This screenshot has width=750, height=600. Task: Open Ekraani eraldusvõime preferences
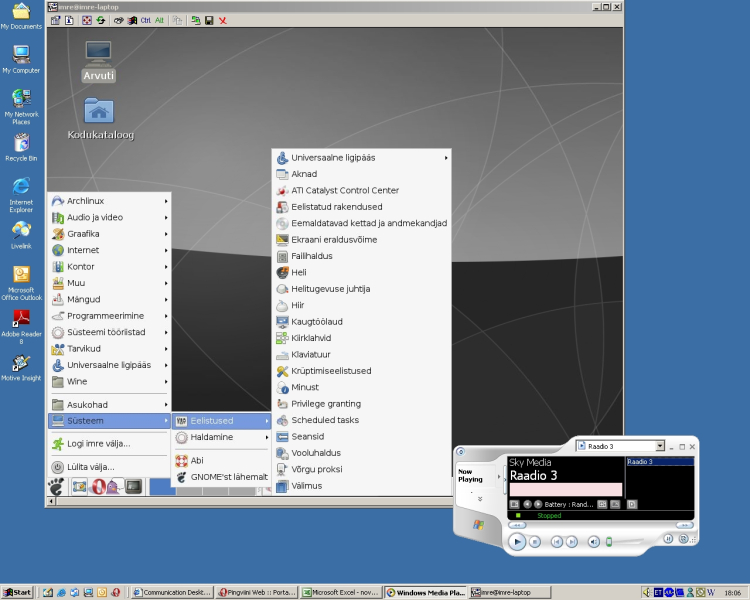tap(362, 240)
